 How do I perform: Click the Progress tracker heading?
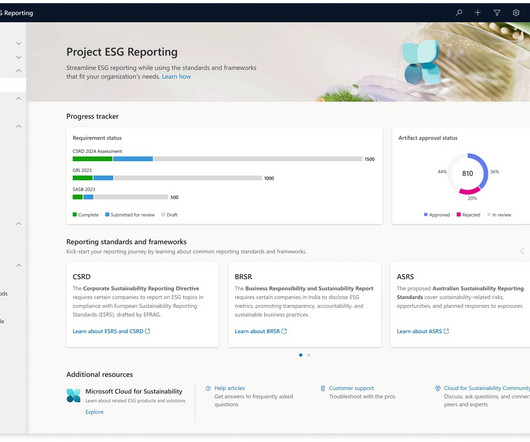click(92, 116)
